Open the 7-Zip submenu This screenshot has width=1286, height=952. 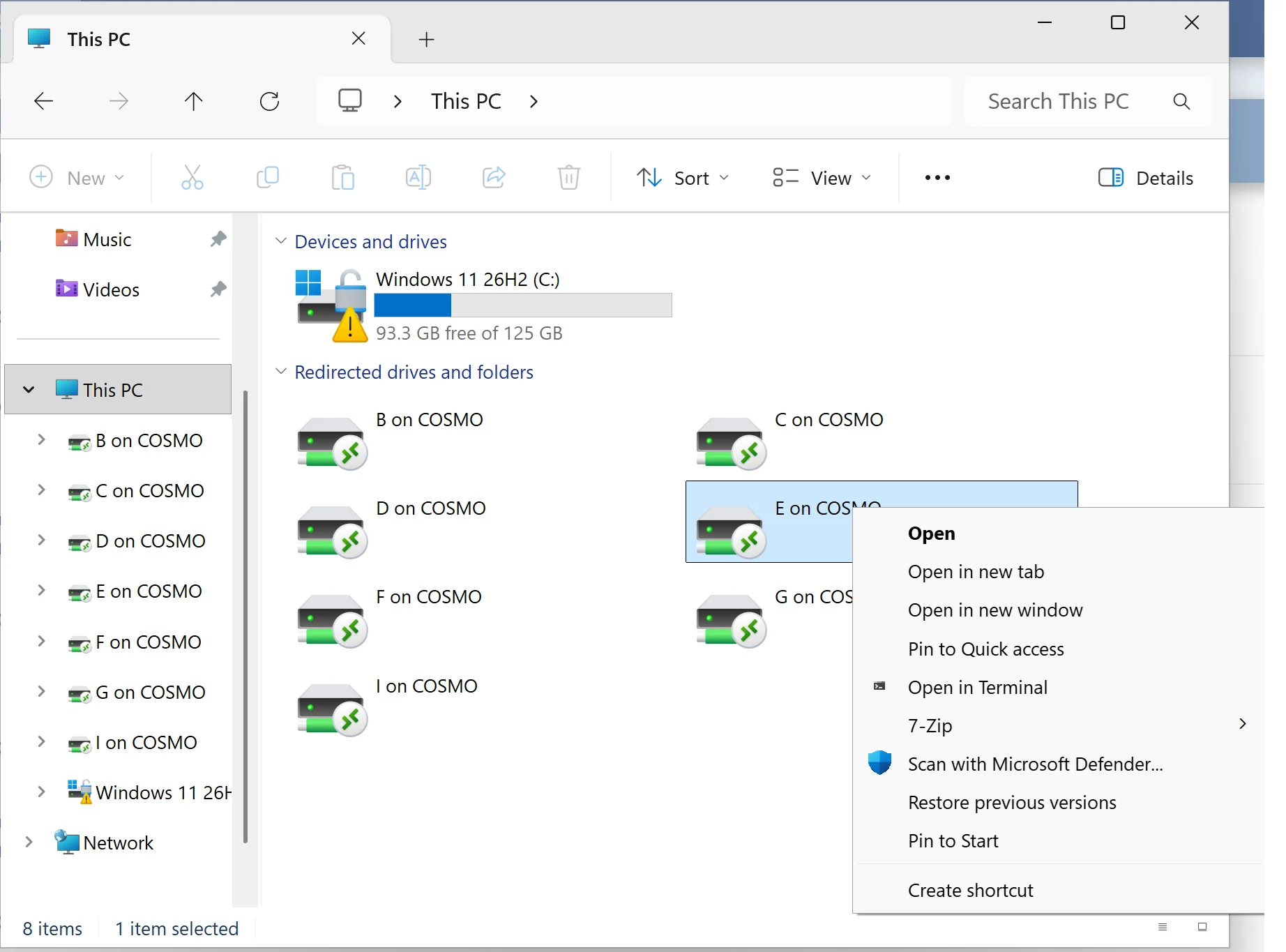1058,726
